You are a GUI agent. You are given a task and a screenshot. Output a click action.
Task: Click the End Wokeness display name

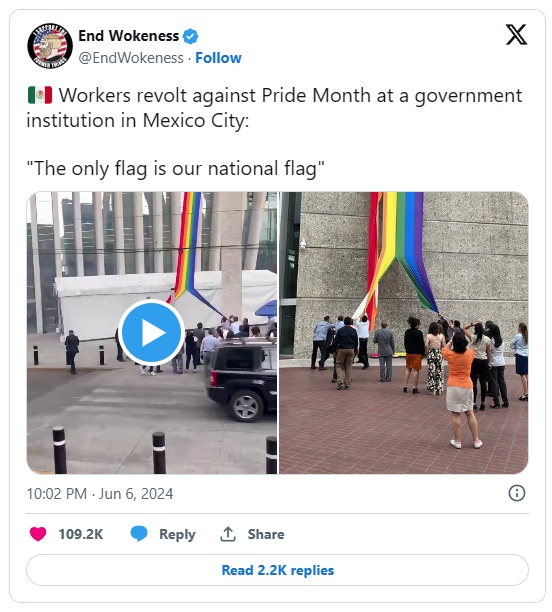point(128,36)
